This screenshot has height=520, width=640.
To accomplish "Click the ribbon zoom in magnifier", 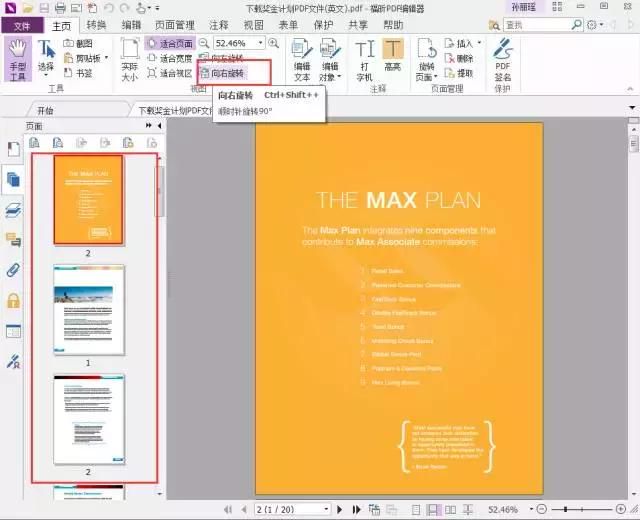I will (x=273, y=43).
